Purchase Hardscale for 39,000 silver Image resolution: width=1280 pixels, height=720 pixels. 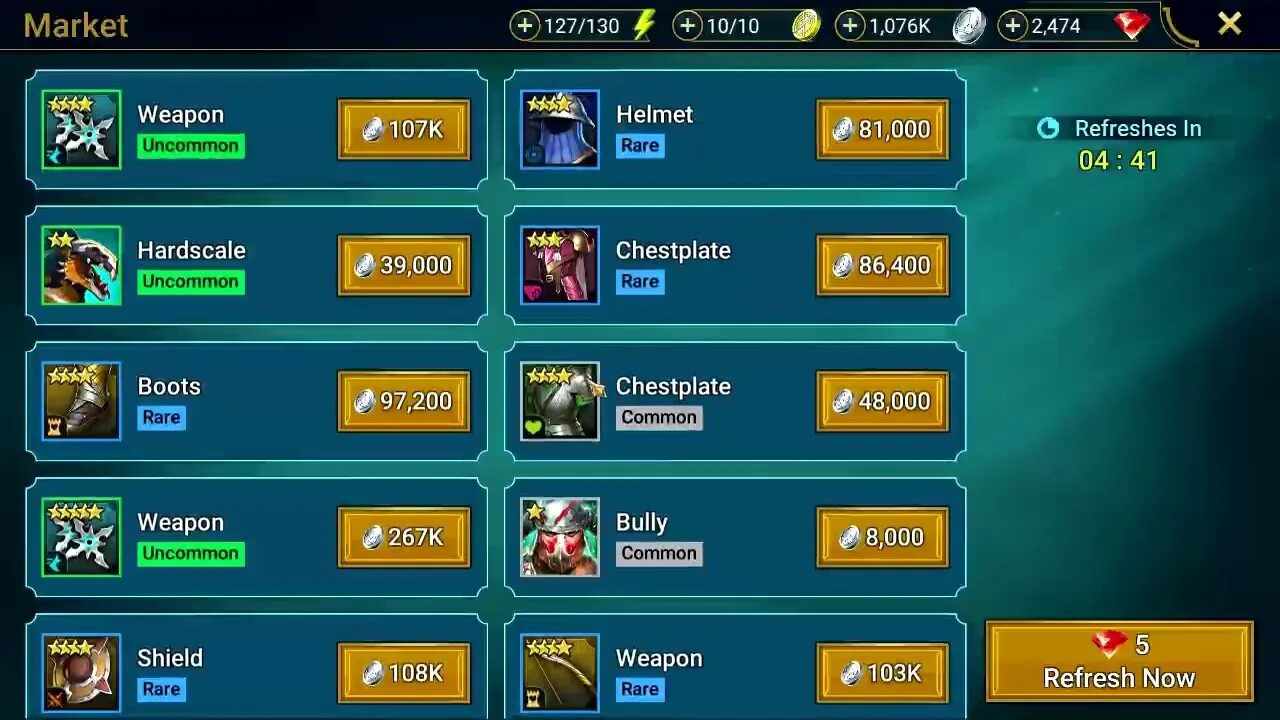[x=404, y=265]
